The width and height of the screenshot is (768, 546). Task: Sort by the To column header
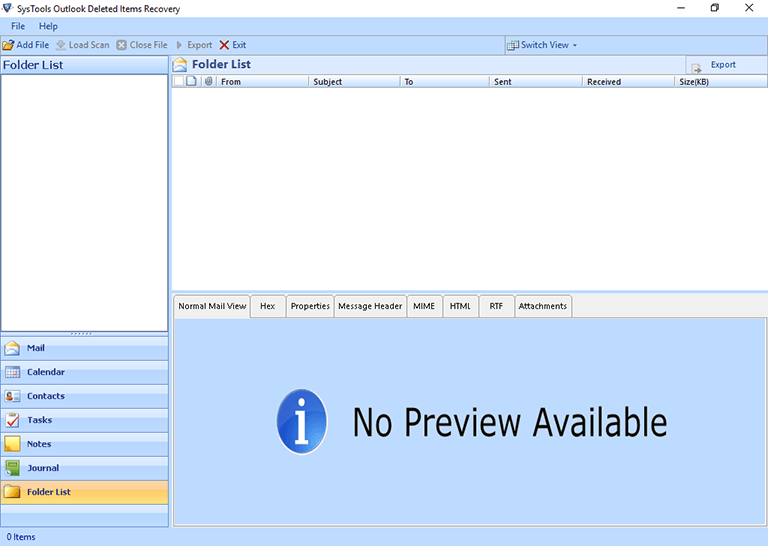point(445,82)
